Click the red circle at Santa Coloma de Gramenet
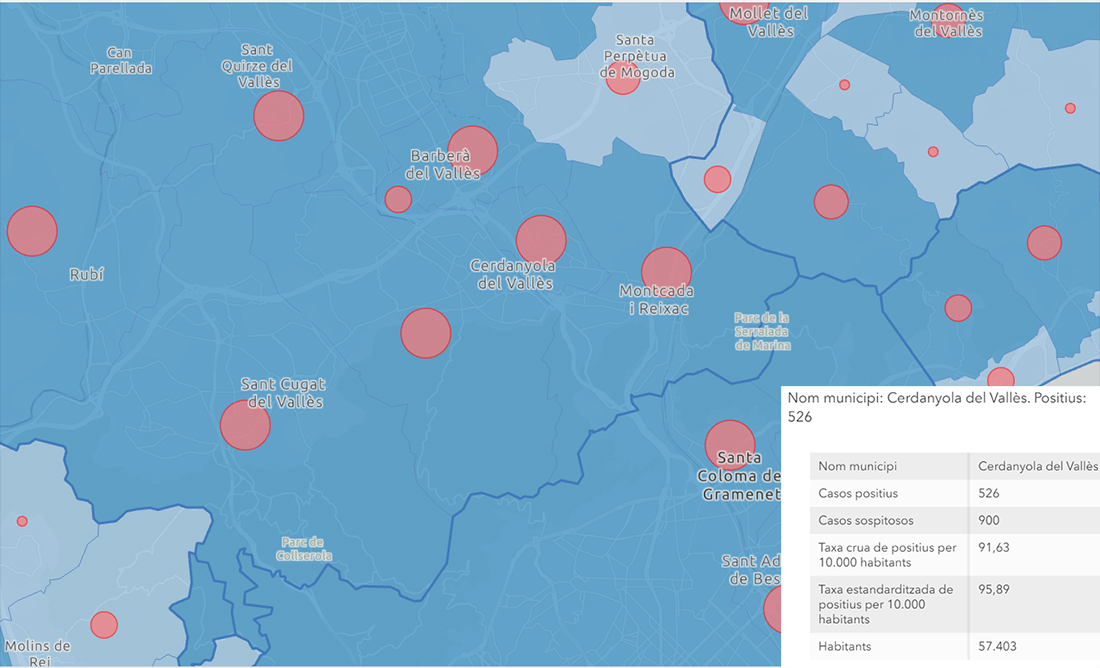The image size is (1100, 668). tap(730, 446)
